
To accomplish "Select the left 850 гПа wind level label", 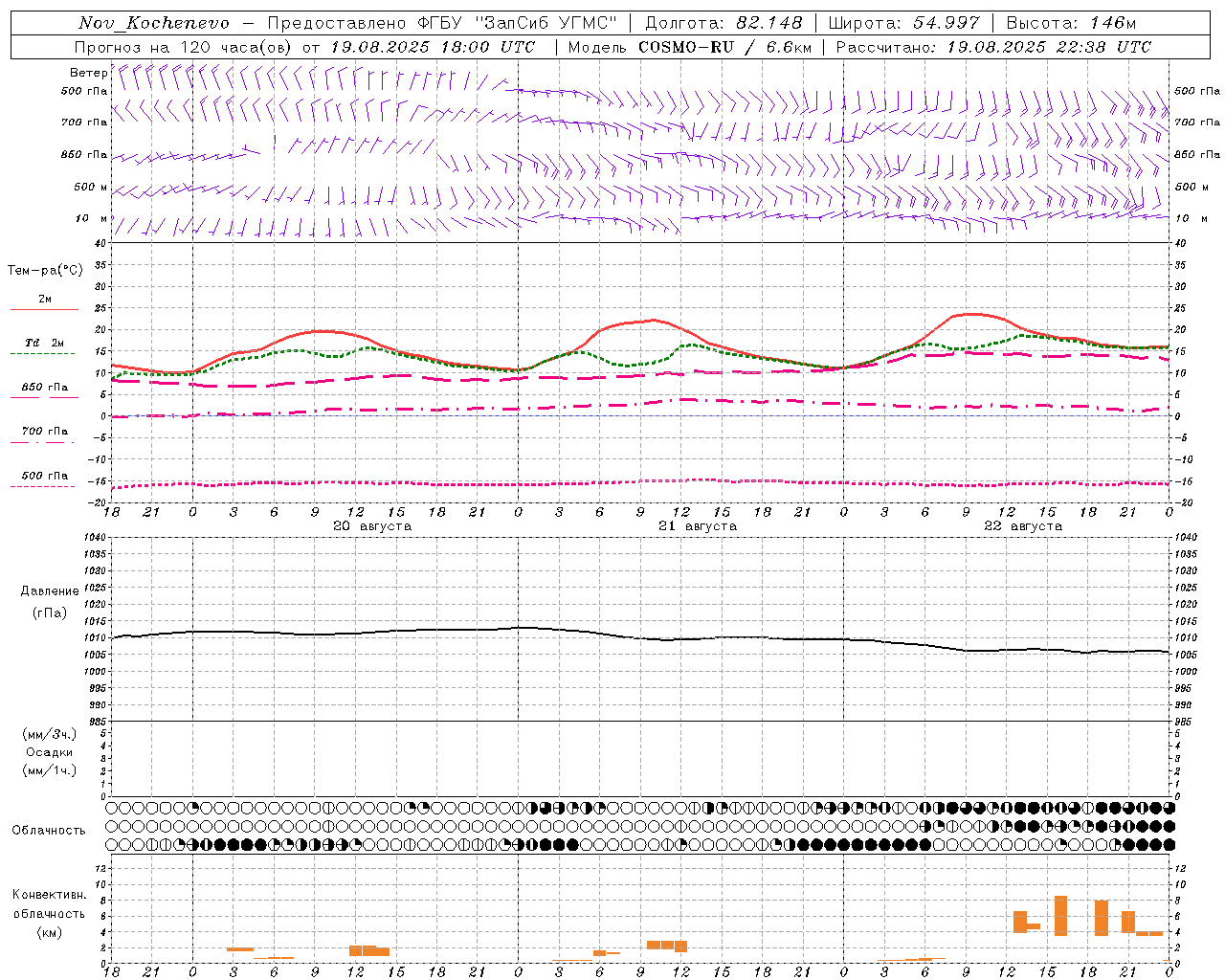I will coord(84,154).
